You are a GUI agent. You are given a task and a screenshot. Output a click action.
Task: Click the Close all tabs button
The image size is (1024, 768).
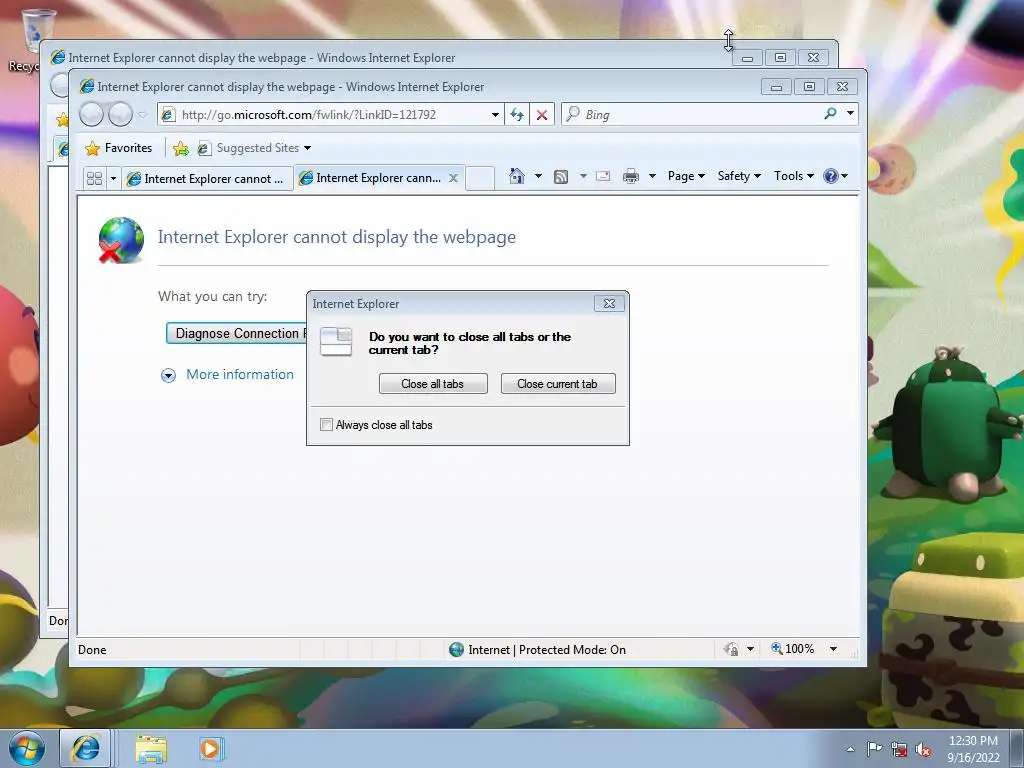pos(433,383)
